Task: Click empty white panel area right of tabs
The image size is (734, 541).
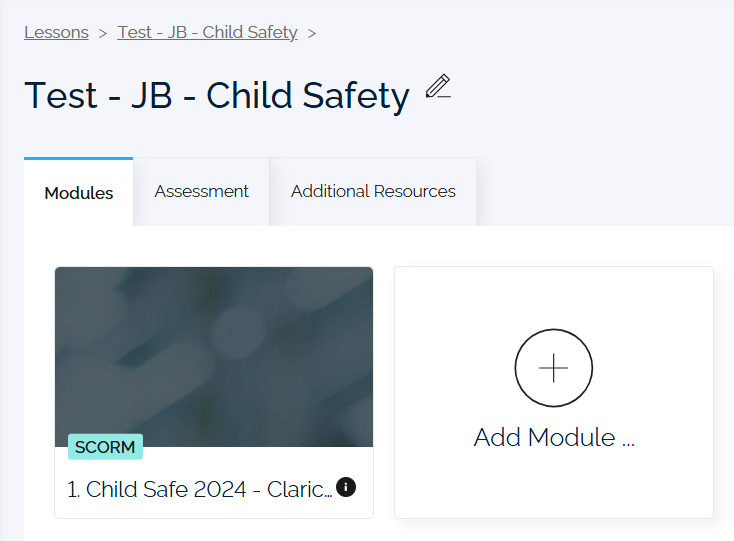Action: pos(604,192)
